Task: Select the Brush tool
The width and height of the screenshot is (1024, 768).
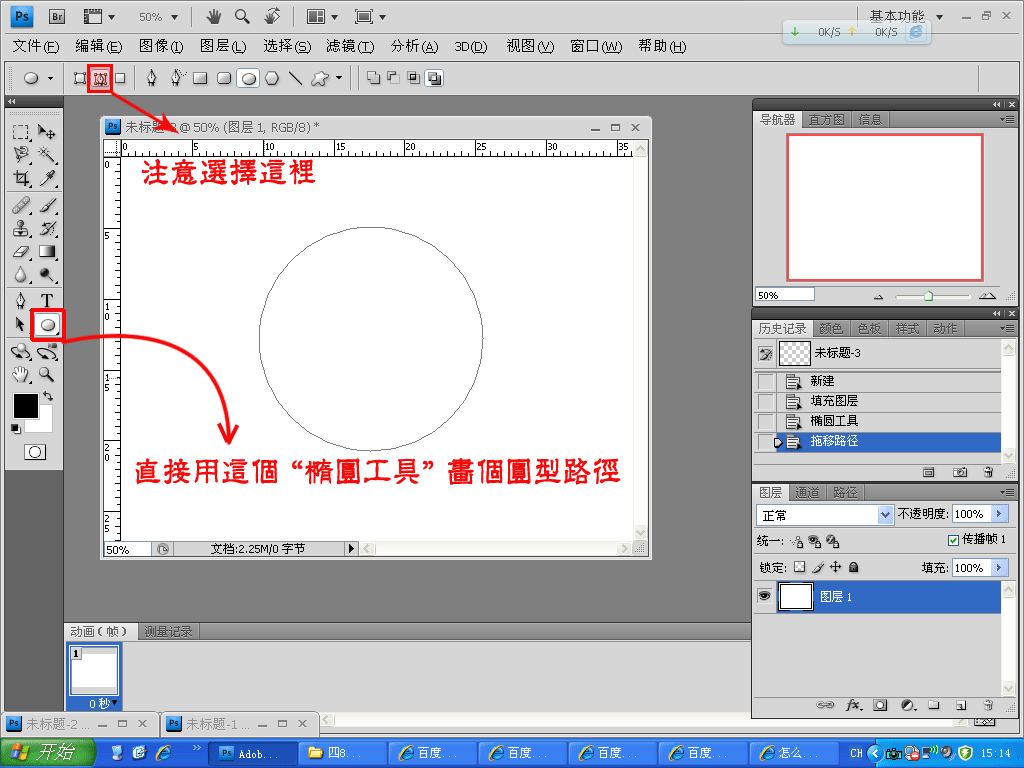Action: [x=46, y=206]
